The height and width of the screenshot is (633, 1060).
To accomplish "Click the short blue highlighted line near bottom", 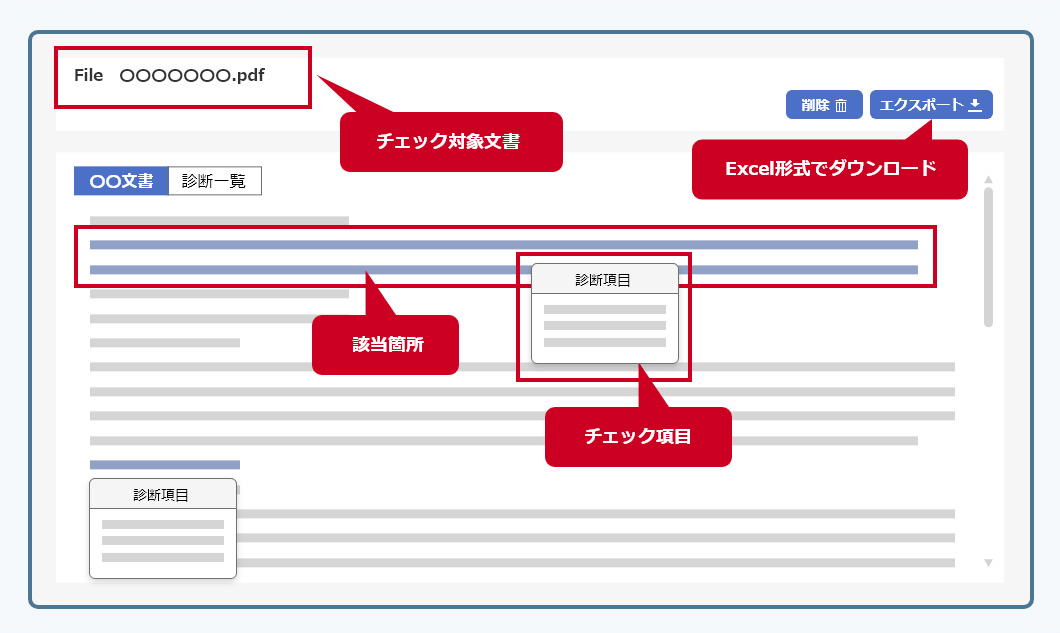I will click(165, 464).
